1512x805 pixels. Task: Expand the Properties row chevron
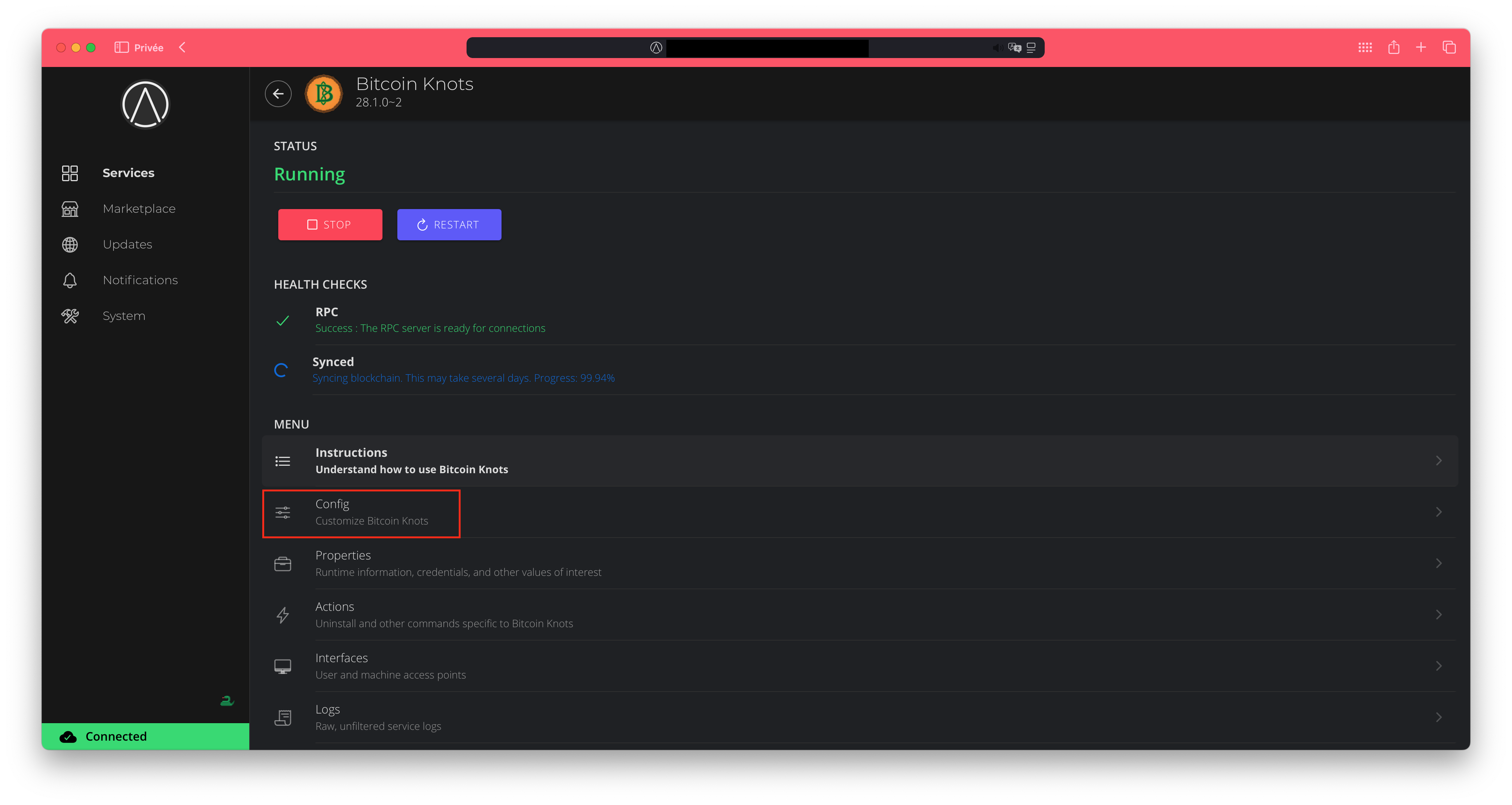click(x=1438, y=563)
